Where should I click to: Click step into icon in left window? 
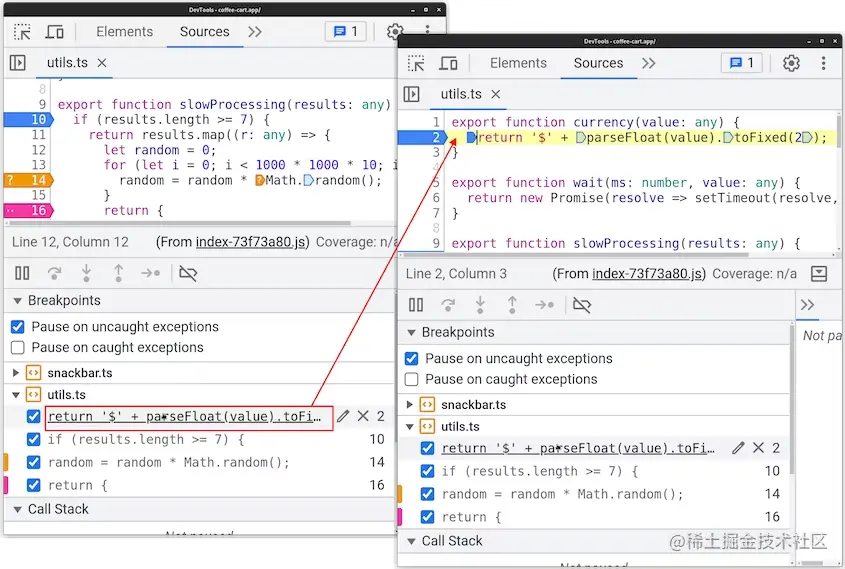(86, 273)
